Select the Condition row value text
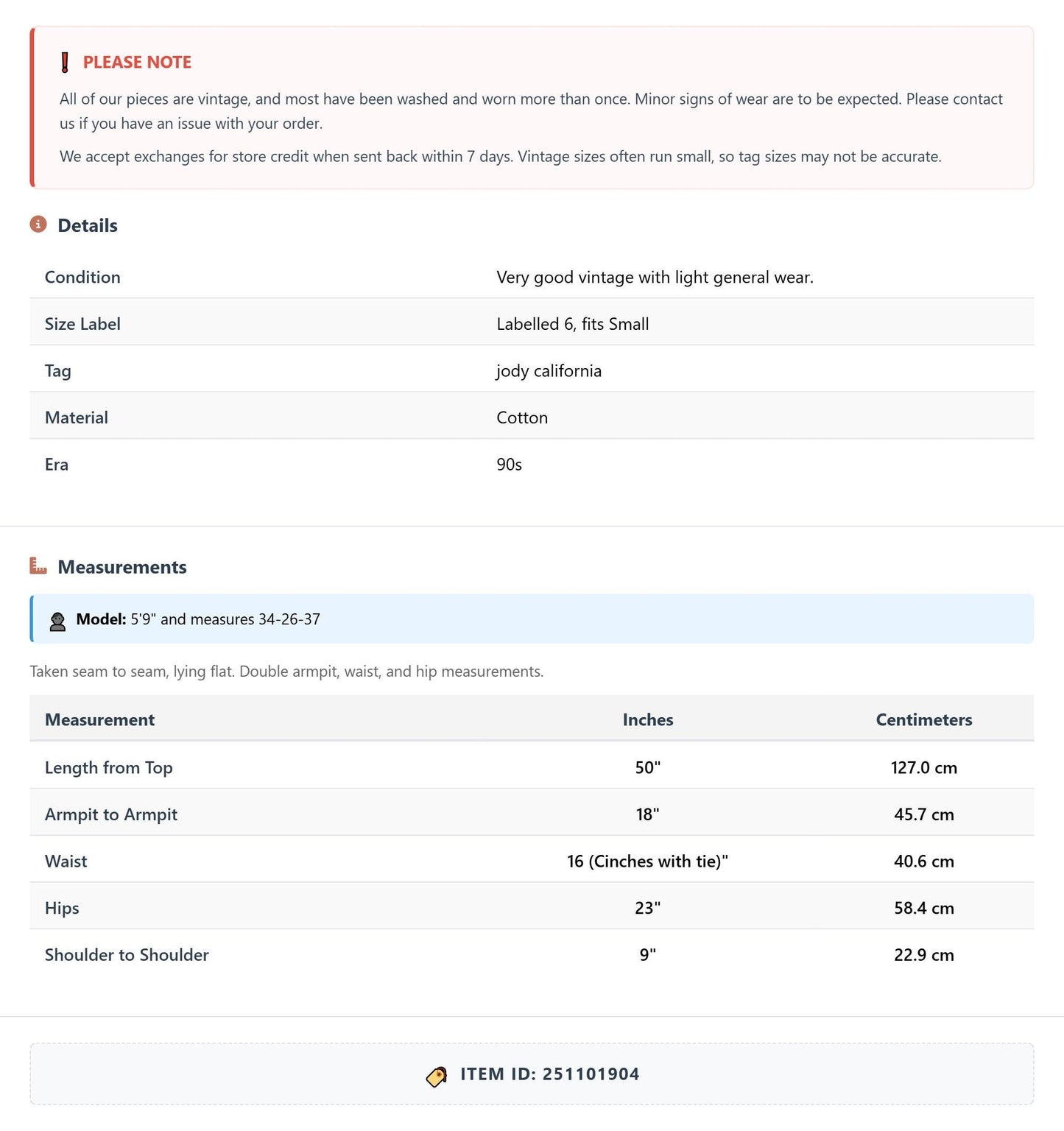 (655, 277)
